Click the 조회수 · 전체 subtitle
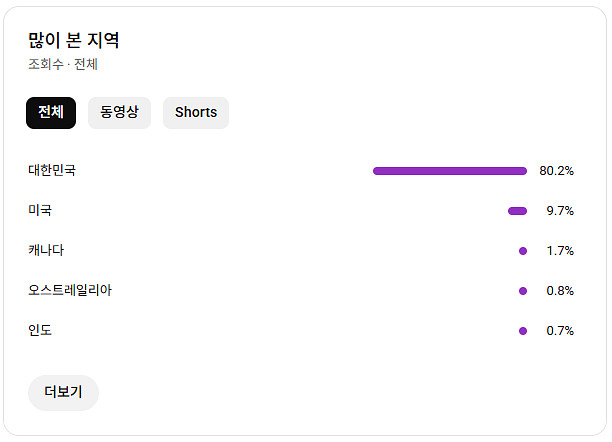This screenshot has height=442, width=612. pos(62,65)
